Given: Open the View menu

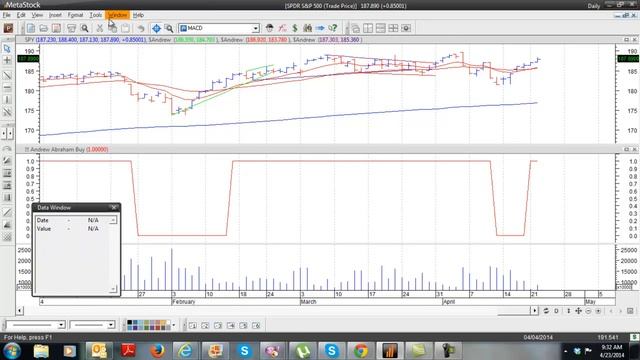Looking at the screenshot, I should coord(37,15).
